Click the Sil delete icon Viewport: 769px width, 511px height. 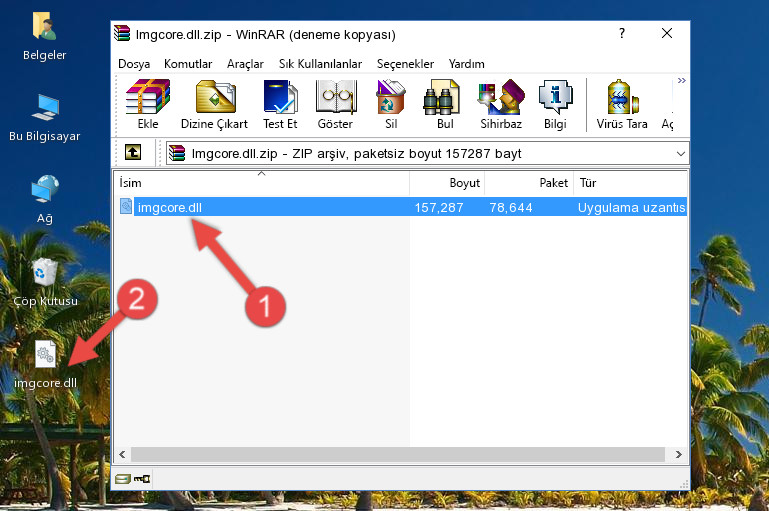click(x=391, y=104)
